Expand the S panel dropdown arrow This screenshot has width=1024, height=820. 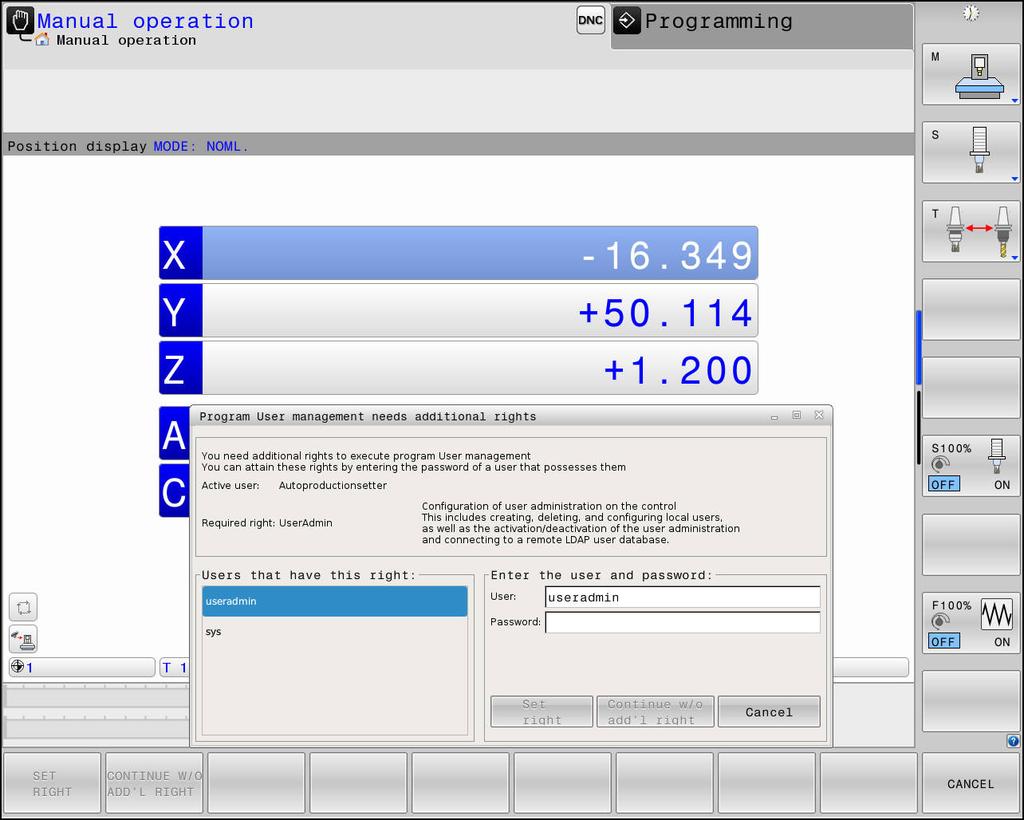pos(1014,179)
